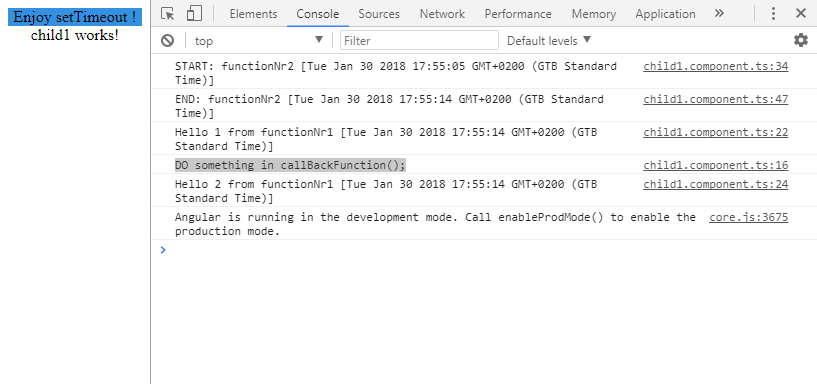Close DevTools with the X icon
Screen dimensions: 817x384
(801, 14)
